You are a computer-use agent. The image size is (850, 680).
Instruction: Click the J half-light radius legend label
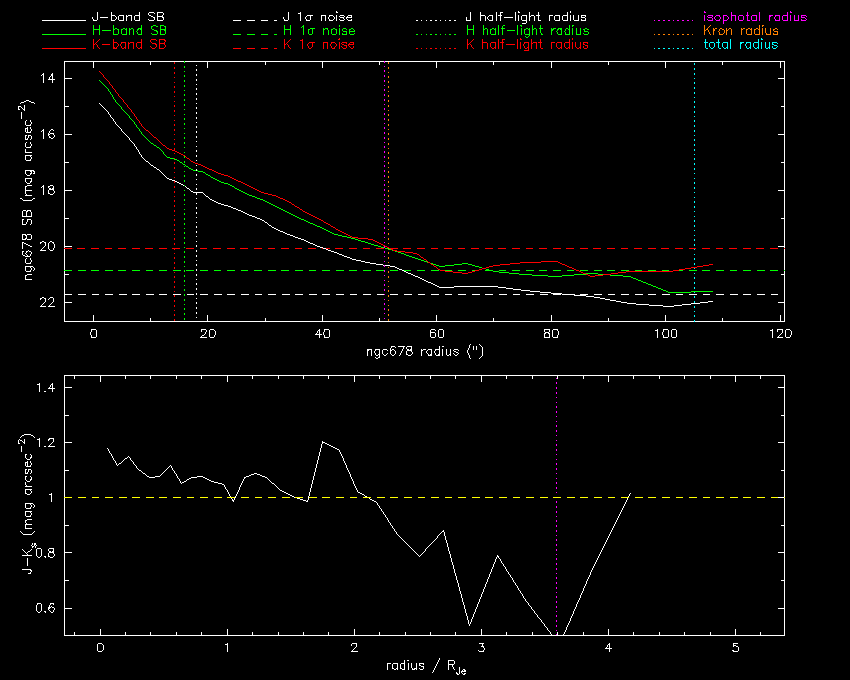pyautogui.click(x=526, y=18)
